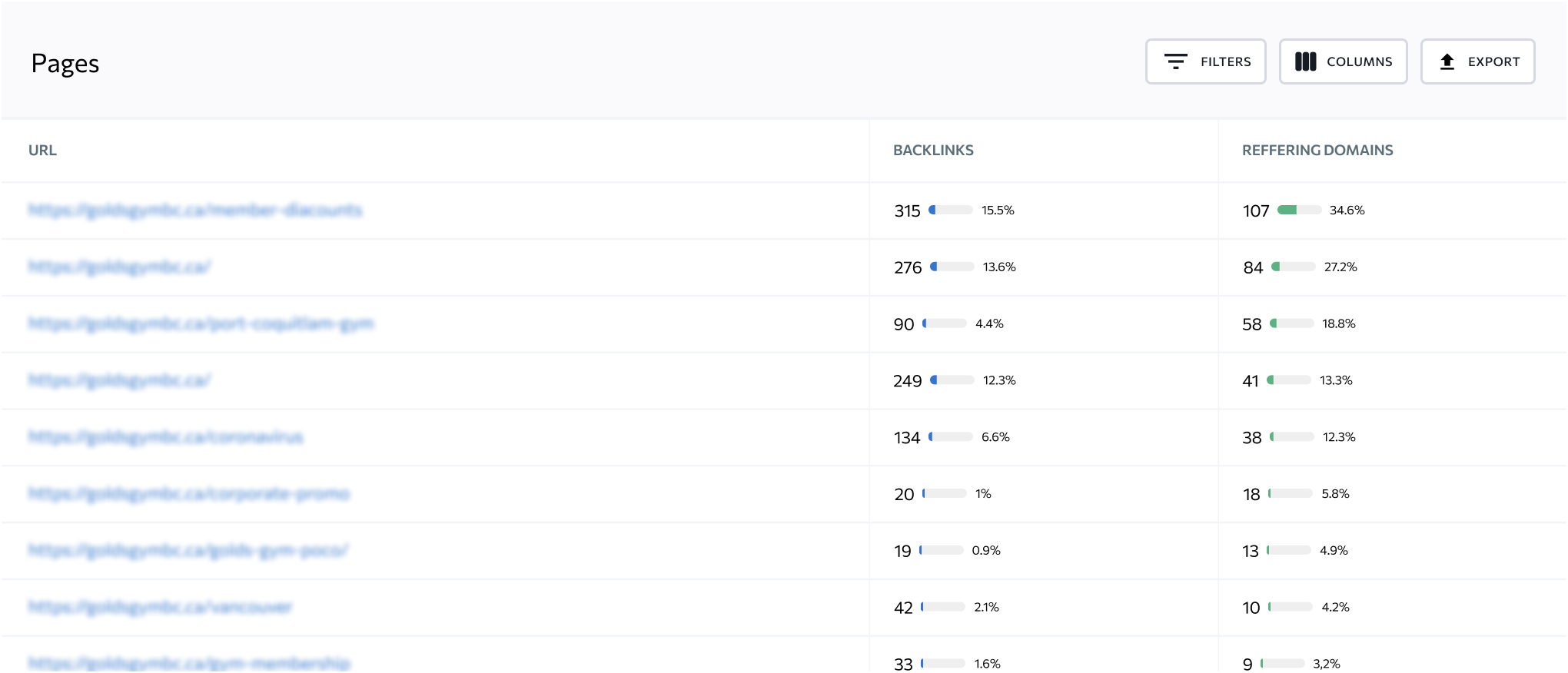1568x673 pixels.
Task: Click the filter funnel icon
Action: (x=1175, y=61)
